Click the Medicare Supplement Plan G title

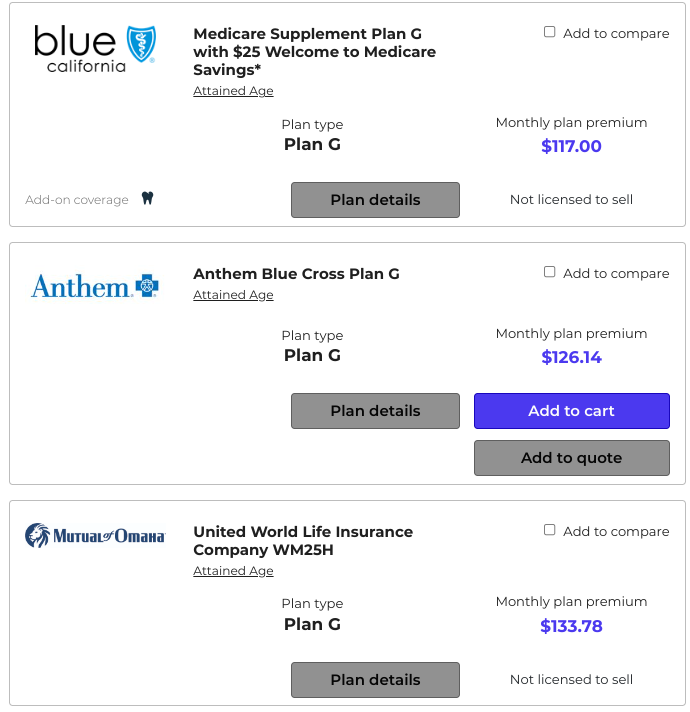tap(314, 52)
